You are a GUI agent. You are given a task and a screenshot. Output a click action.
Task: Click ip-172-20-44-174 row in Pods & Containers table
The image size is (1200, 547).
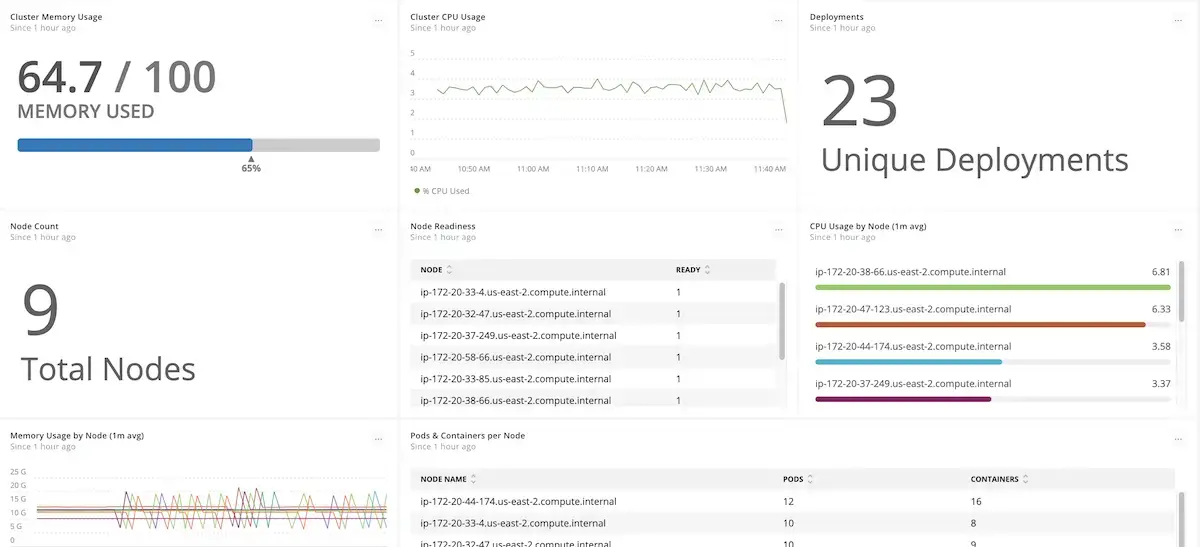click(518, 501)
